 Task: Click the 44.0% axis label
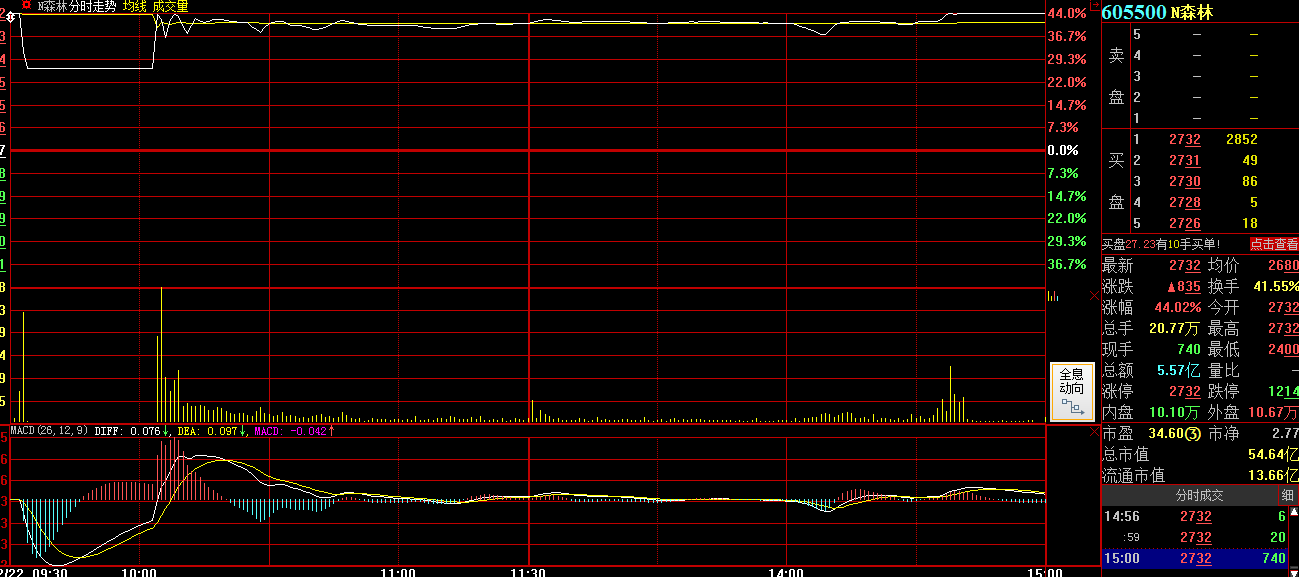[x=1067, y=14]
